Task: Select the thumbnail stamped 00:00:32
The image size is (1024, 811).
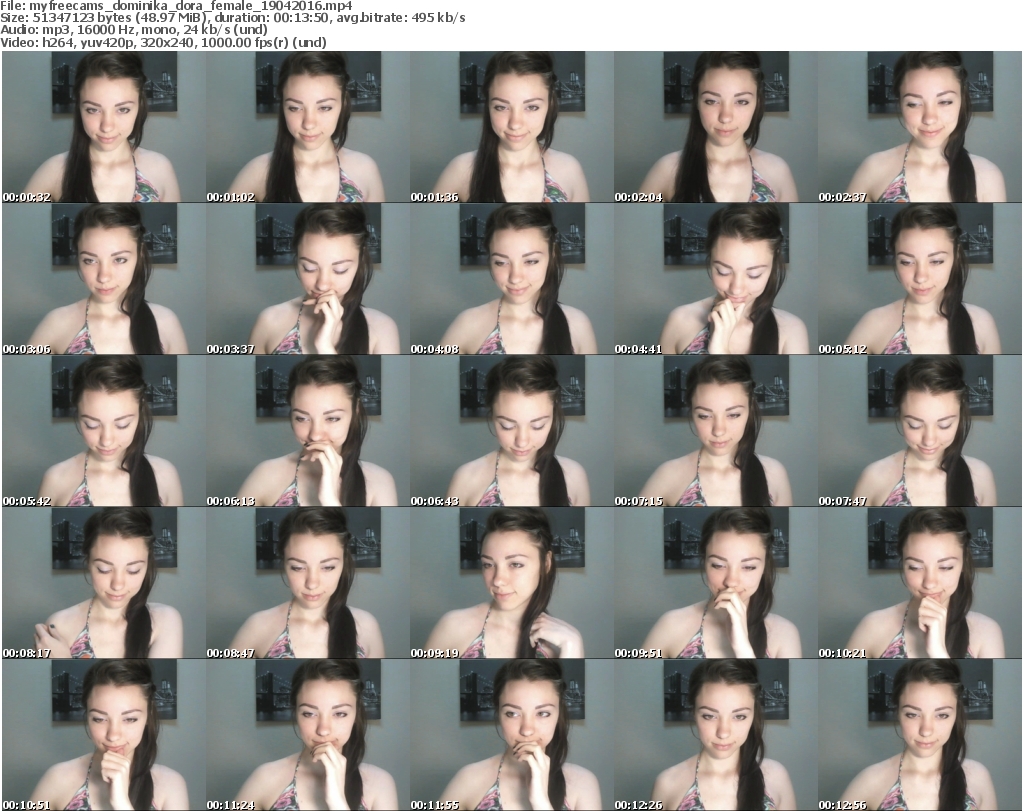Action: click(x=104, y=127)
